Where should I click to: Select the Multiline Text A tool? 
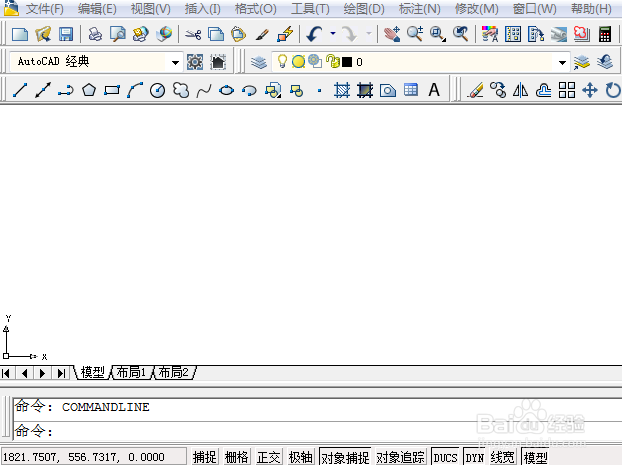(x=434, y=90)
